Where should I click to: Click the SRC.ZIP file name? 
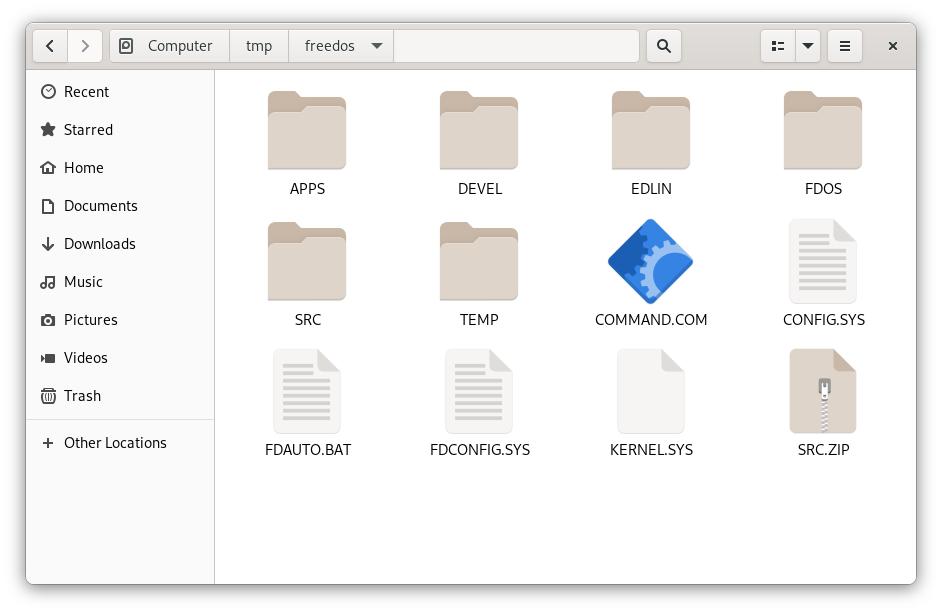pyautogui.click(x=823, y=450)
